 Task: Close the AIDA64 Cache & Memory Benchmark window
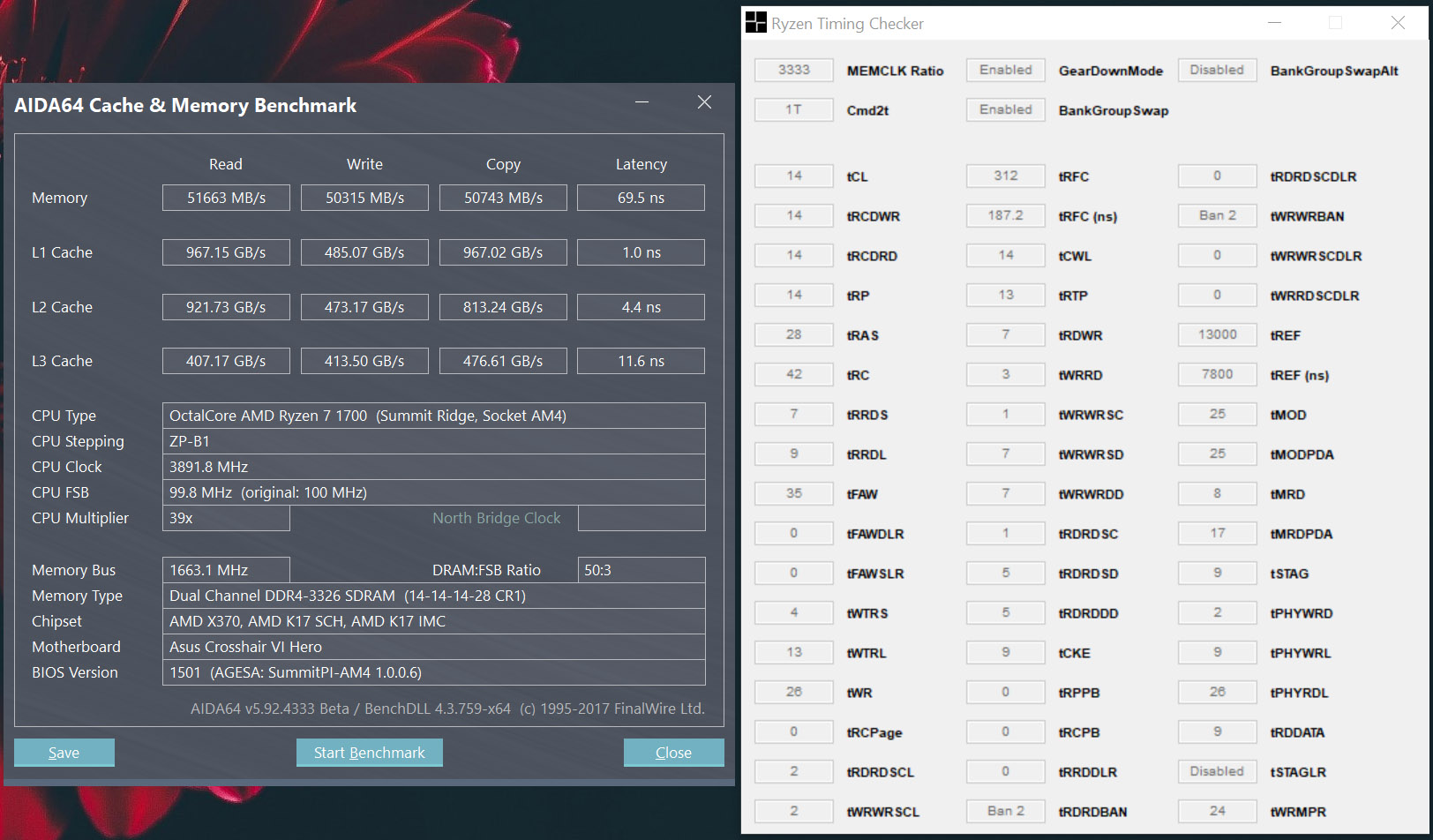pyautogui.click(x=704, y=102)
